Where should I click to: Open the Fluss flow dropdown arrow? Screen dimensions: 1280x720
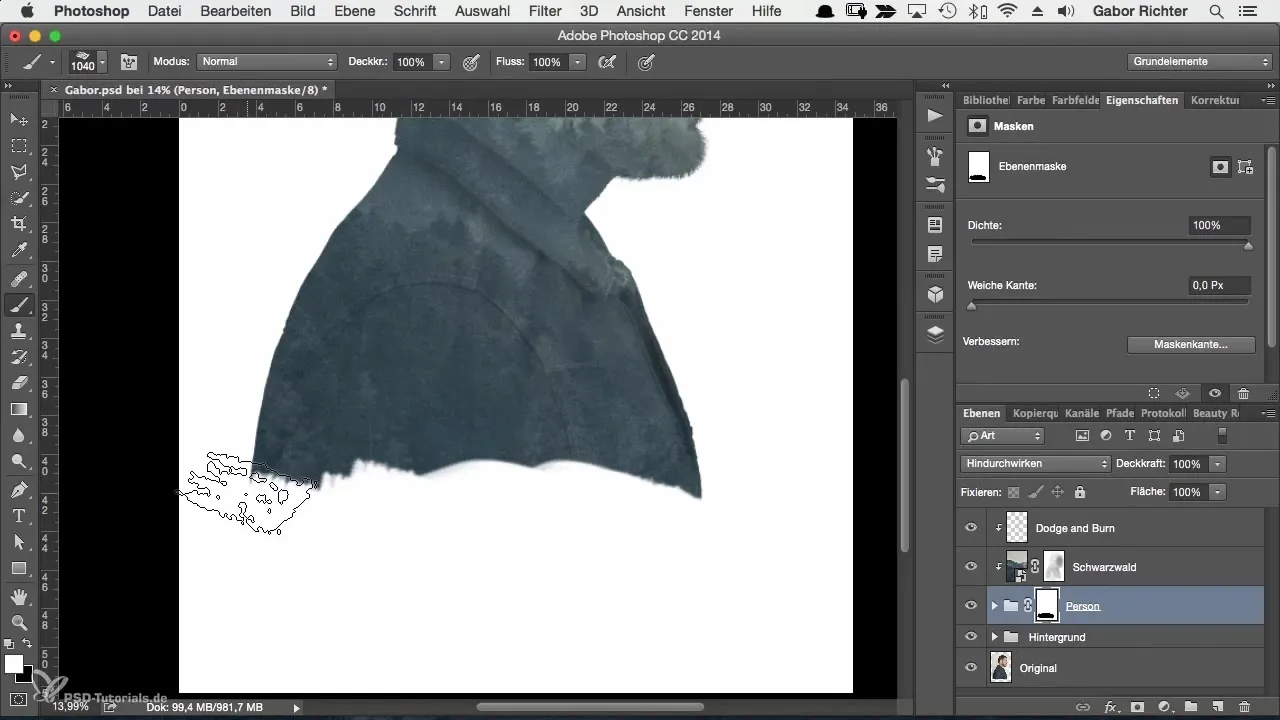pos(577,62)
